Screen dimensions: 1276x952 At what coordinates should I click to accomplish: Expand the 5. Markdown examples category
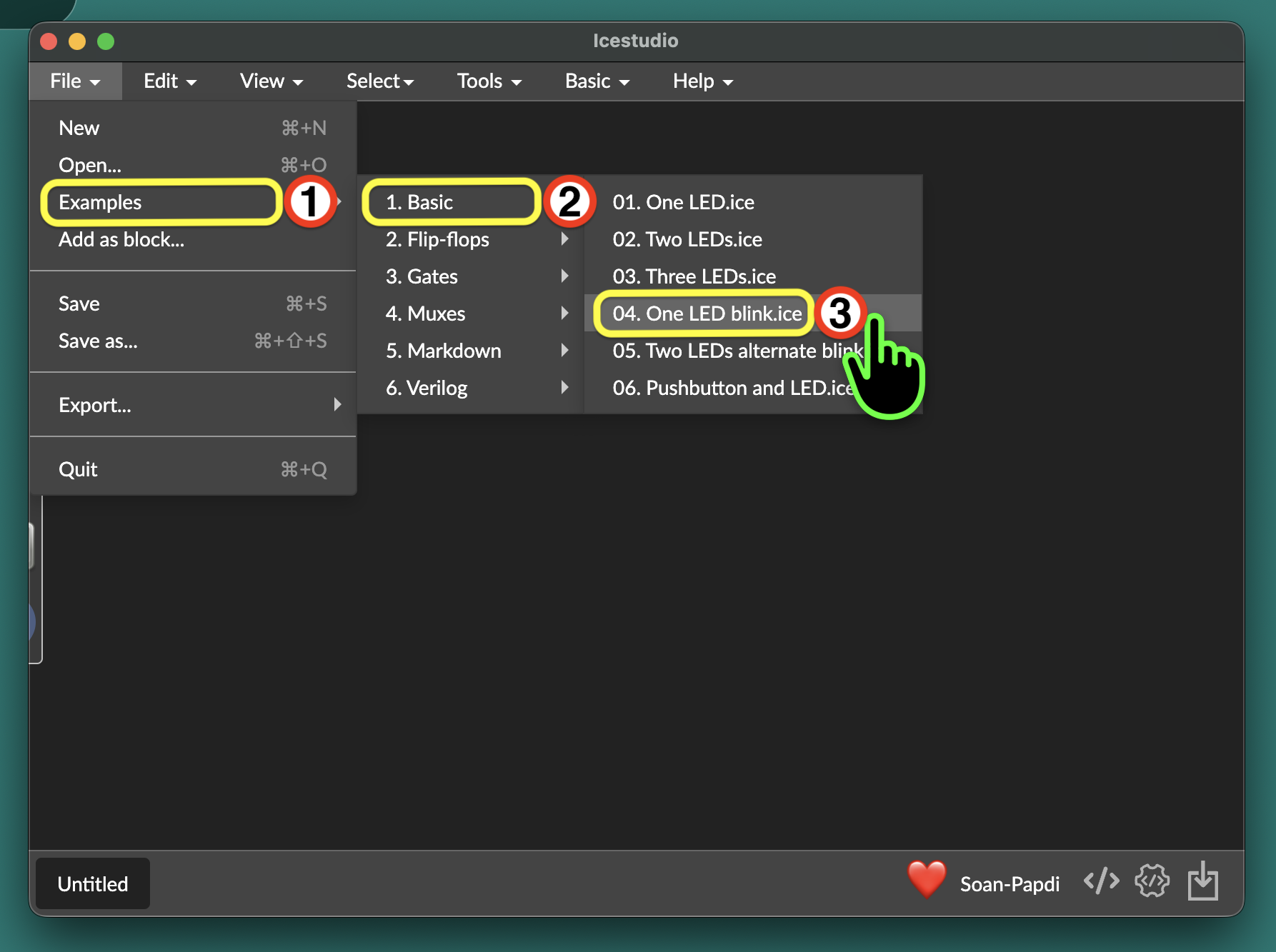tap(471, 351)
